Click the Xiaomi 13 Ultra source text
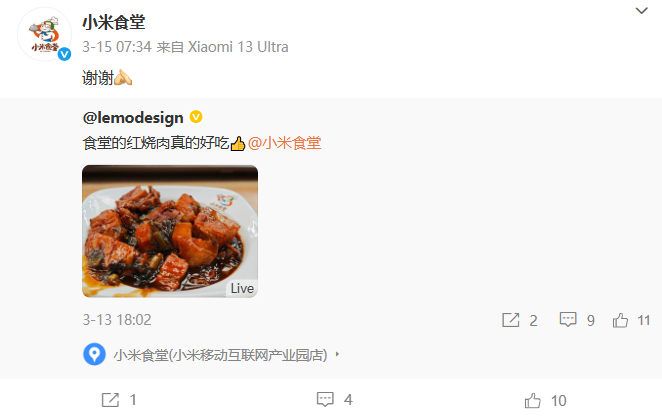The height and width of the screenshot is (419, 662). click(x=238, y=47)
